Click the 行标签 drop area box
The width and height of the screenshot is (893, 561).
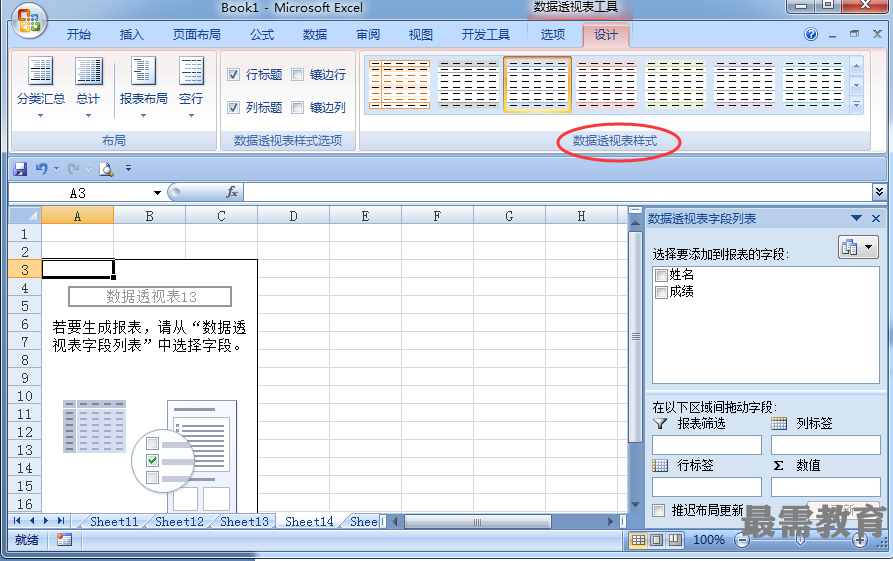pyautogui.click(x=707, y=487)
